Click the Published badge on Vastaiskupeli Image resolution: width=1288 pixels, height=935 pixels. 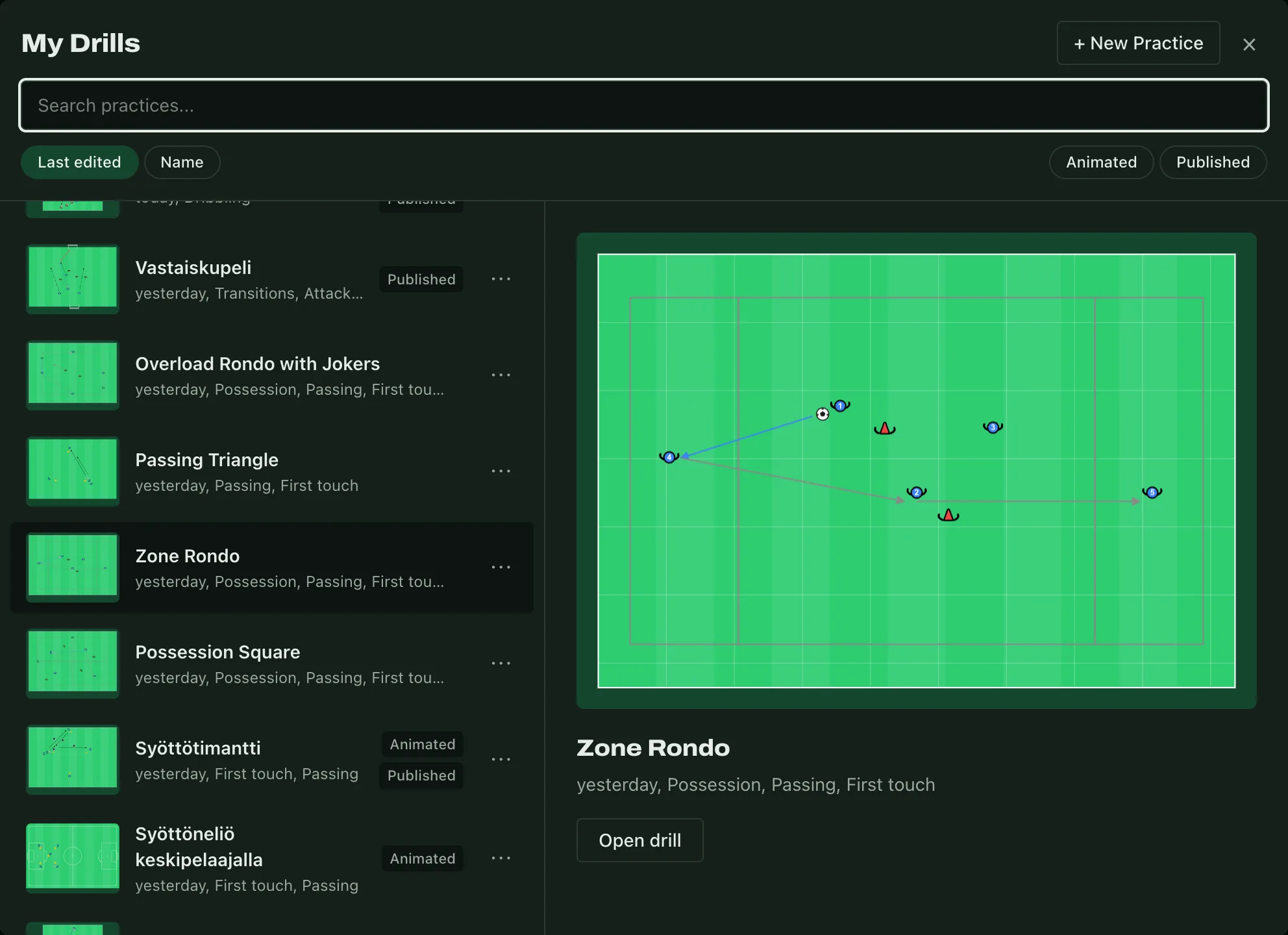(x=421, y=279)
